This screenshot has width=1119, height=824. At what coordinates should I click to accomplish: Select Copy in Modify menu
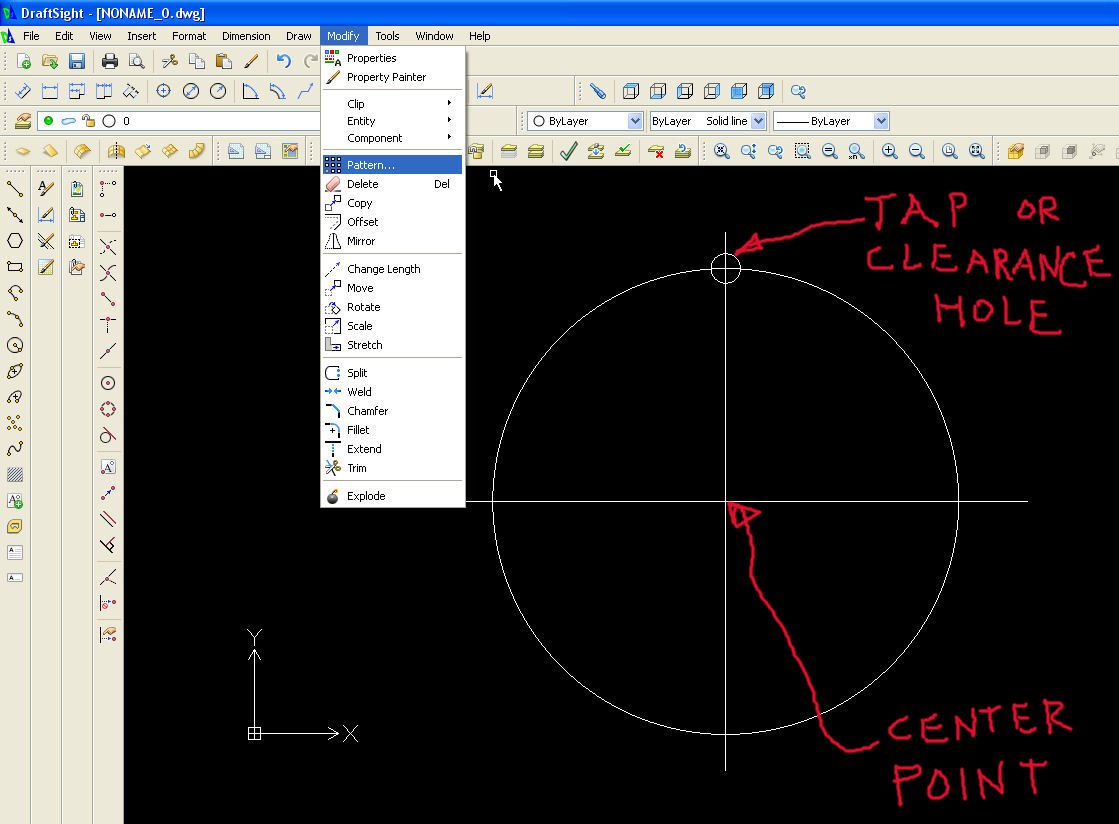pyautogui.click(x=393, y=203)
